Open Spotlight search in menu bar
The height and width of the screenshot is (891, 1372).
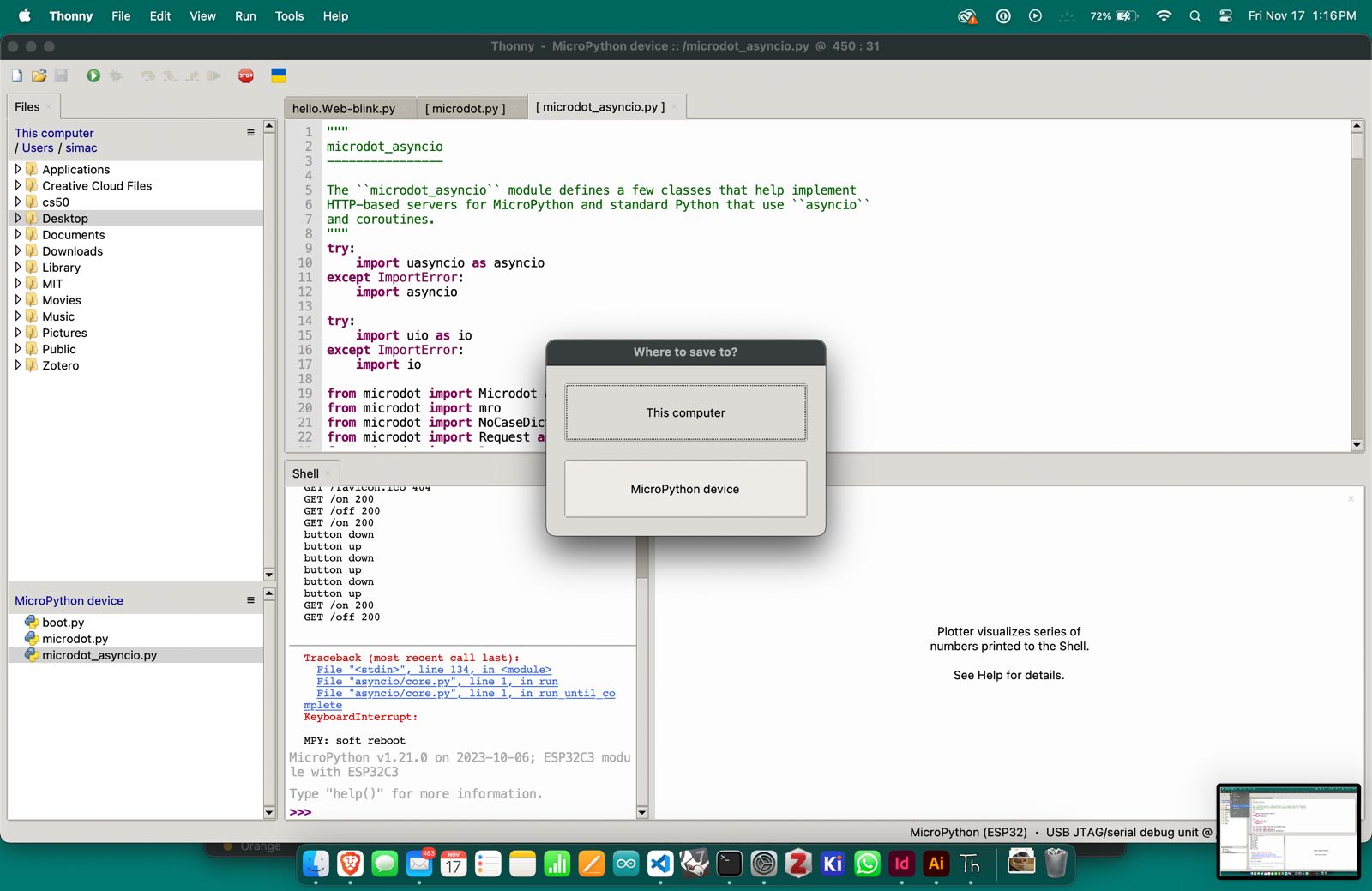[1195, 16]
